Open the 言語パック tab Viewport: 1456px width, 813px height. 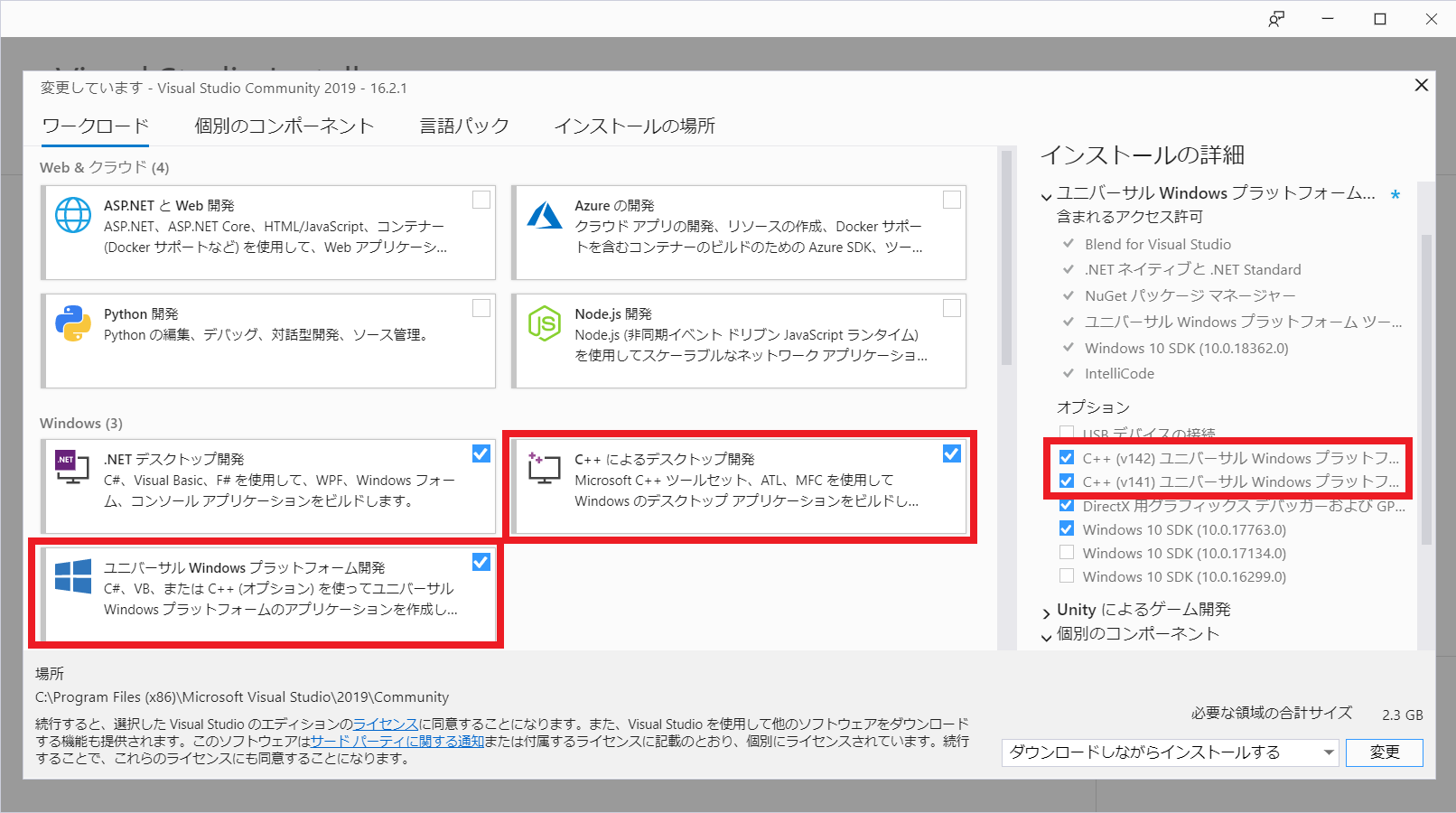462,126
